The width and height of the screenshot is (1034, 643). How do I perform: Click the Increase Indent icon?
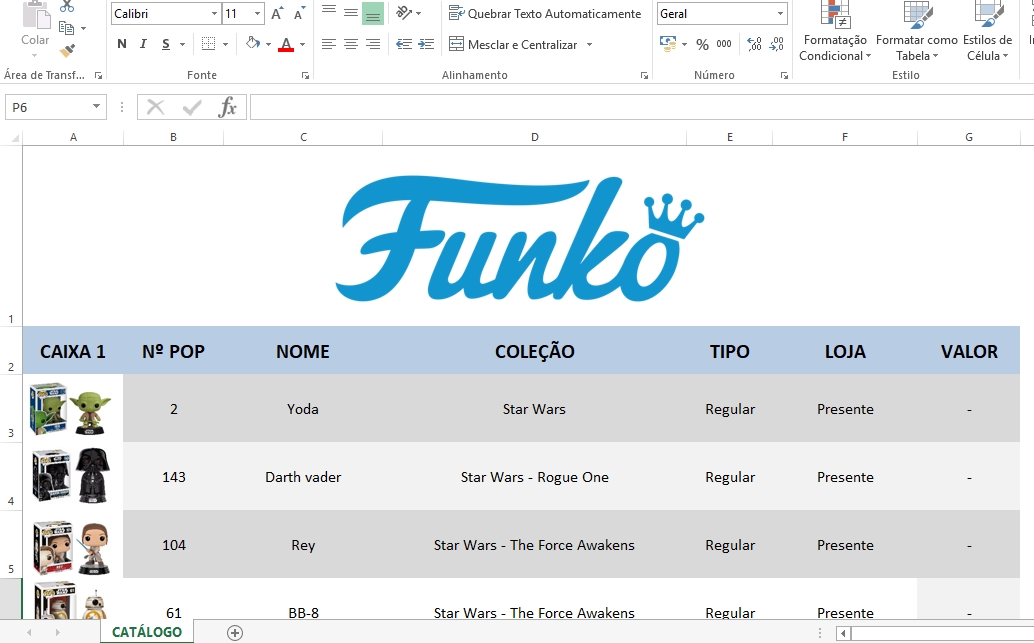426,44
